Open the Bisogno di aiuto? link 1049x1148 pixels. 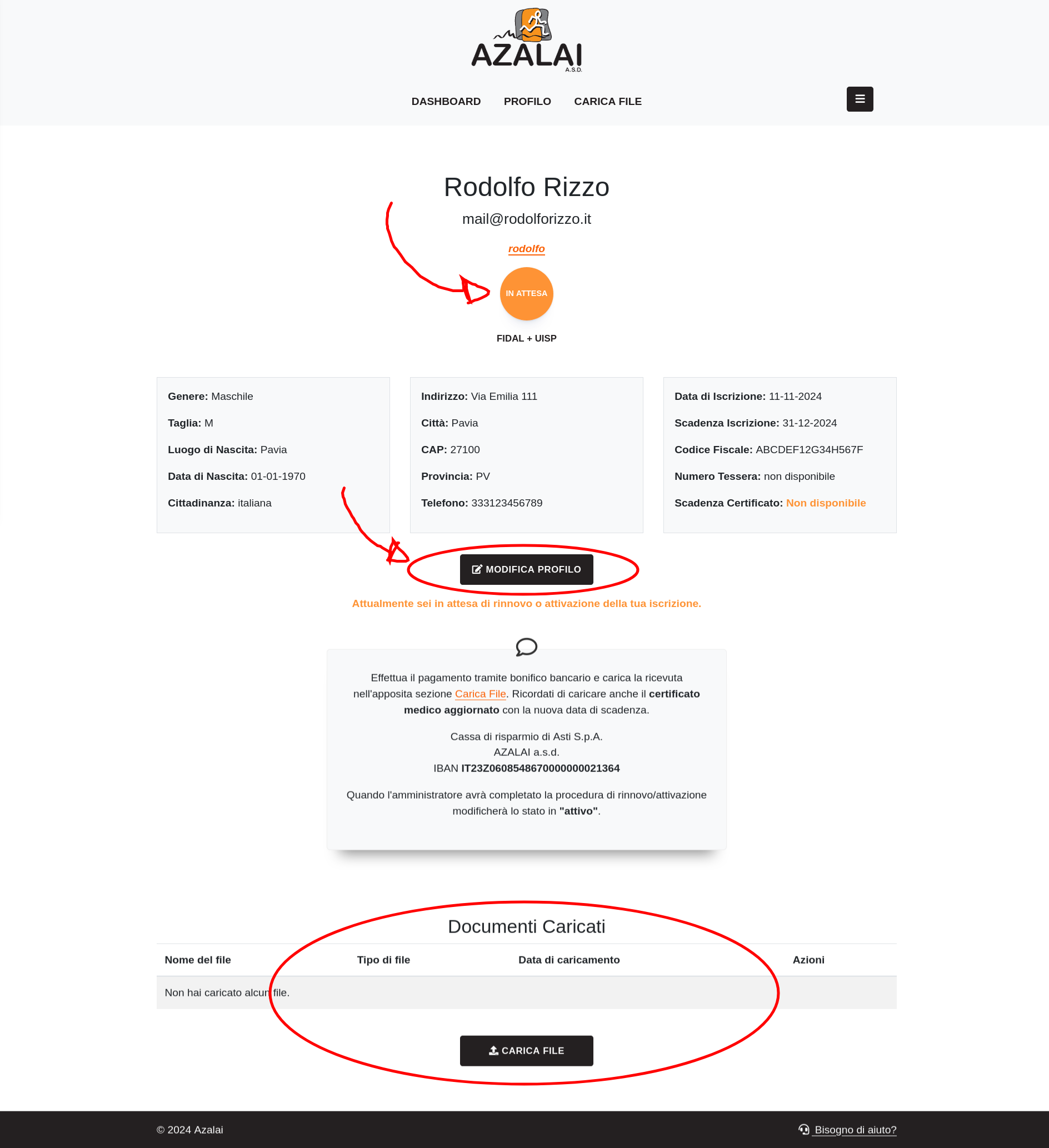855,1130
